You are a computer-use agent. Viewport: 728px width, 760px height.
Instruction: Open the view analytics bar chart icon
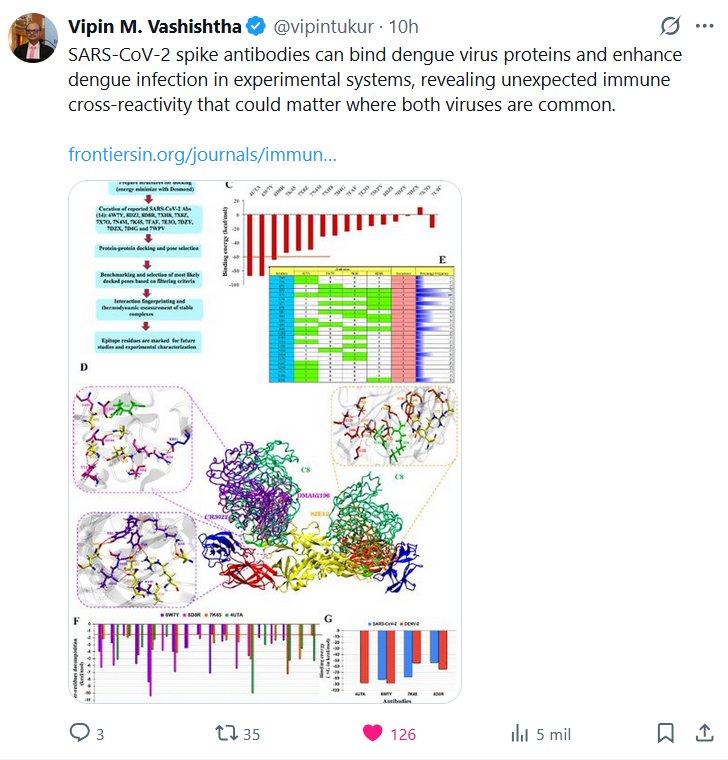(x=520, y=734)
